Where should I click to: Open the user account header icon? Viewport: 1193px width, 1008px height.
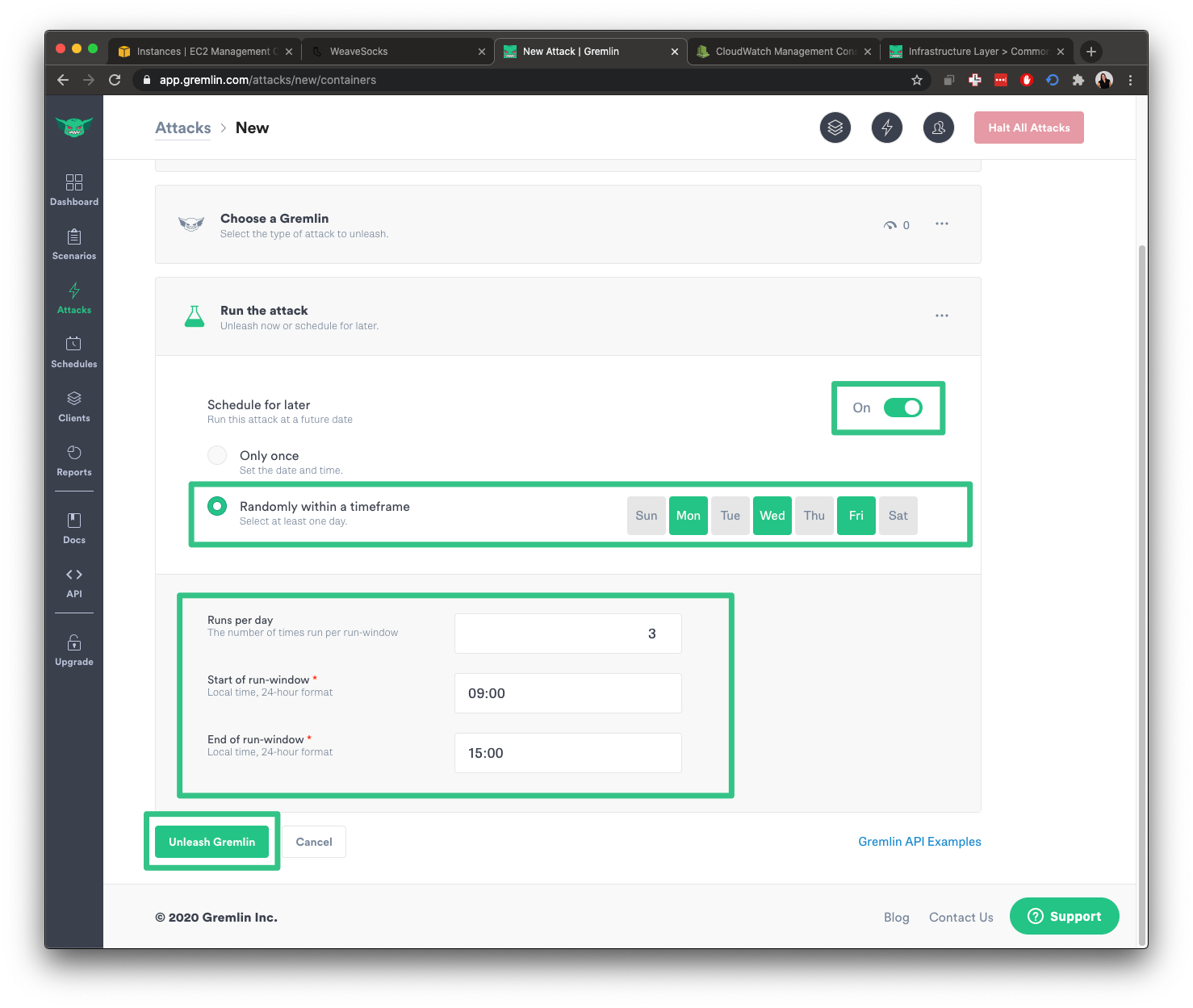coord(939,128)
